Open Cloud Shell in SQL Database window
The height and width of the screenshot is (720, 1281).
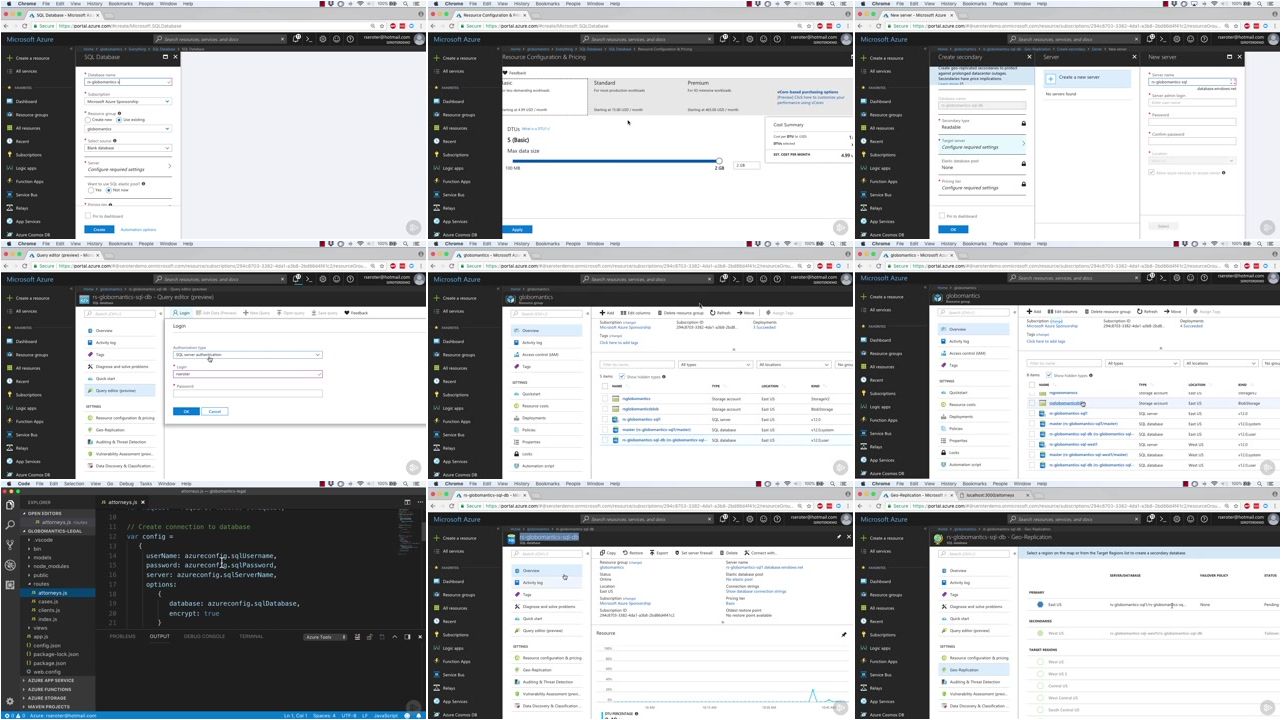pyautogui.click(x=309, y=39)
